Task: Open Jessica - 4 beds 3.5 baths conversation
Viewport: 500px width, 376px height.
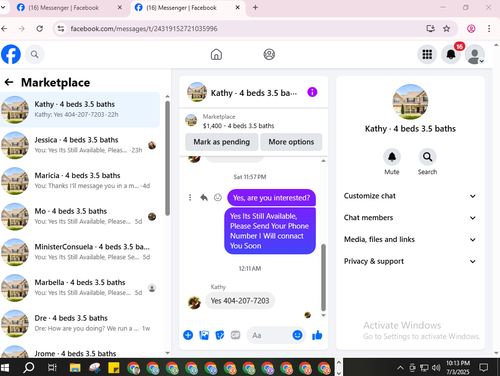Action: click(80, 145)
